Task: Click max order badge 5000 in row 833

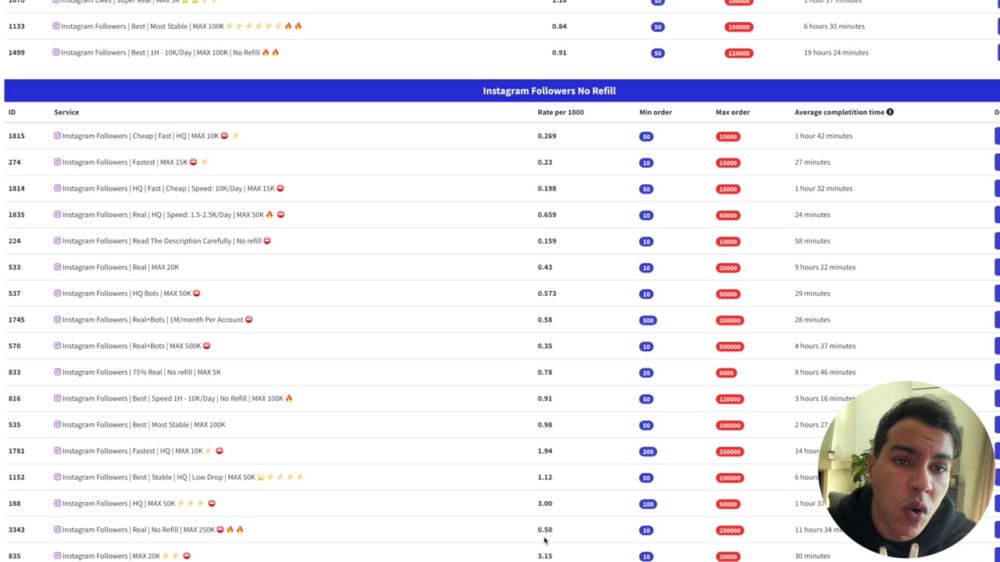Action: click(726, 373)
